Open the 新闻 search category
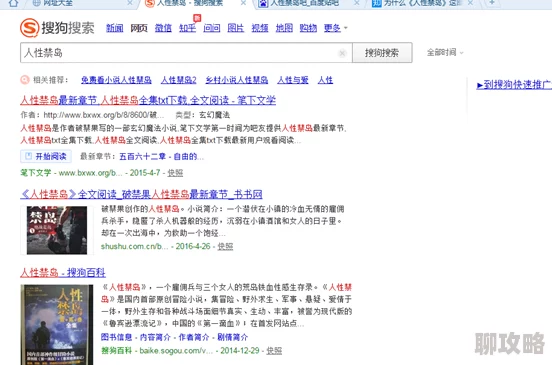Viewport: 552px width, 365px height. pos(115,28)
